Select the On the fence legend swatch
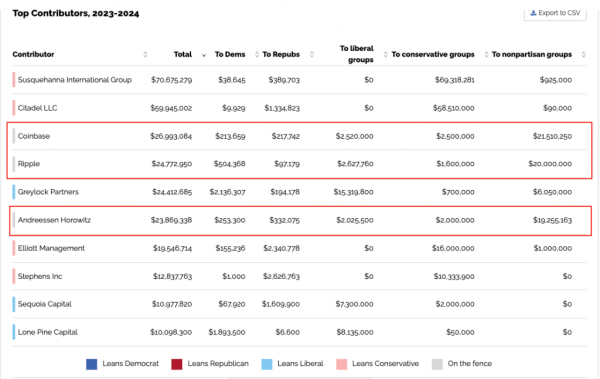 [437, 364]
